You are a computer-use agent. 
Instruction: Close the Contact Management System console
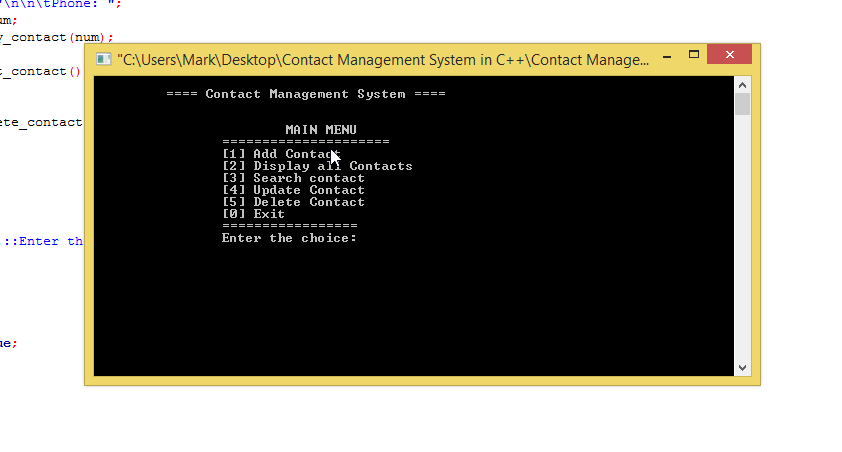(730, 55)
